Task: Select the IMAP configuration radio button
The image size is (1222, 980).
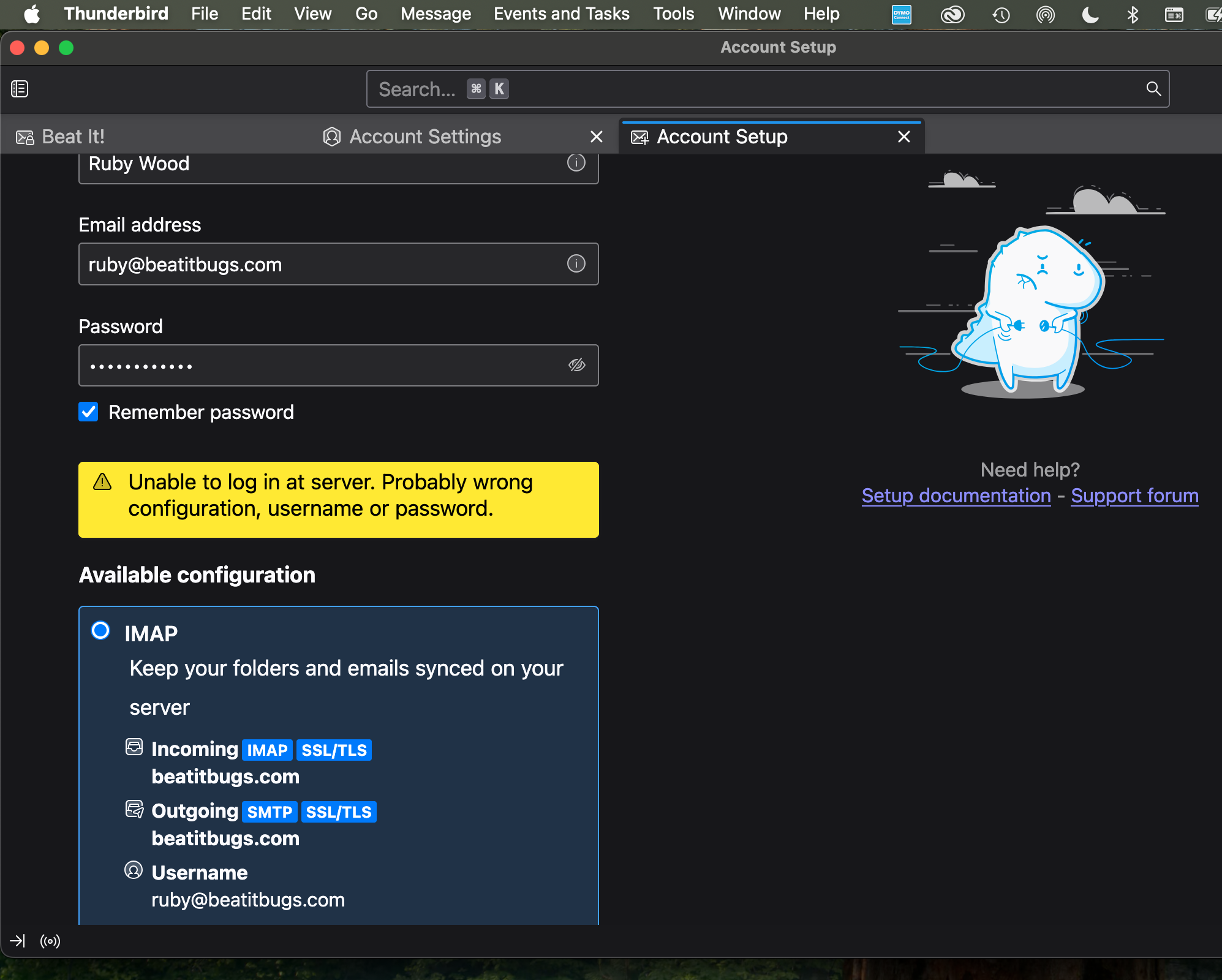Action: (x=100, y=630)
